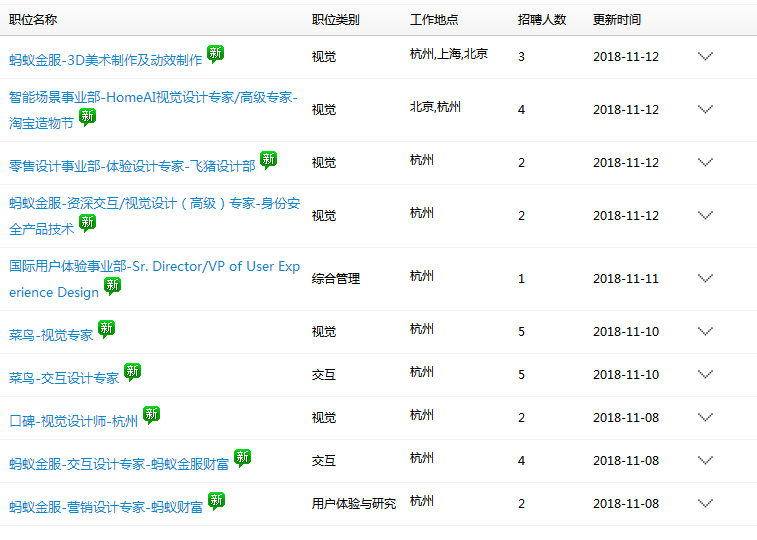Expand the 飞猪设计部 row chevron
The height and width of the screenshot is (540, 757).
(x=705, y=163)
